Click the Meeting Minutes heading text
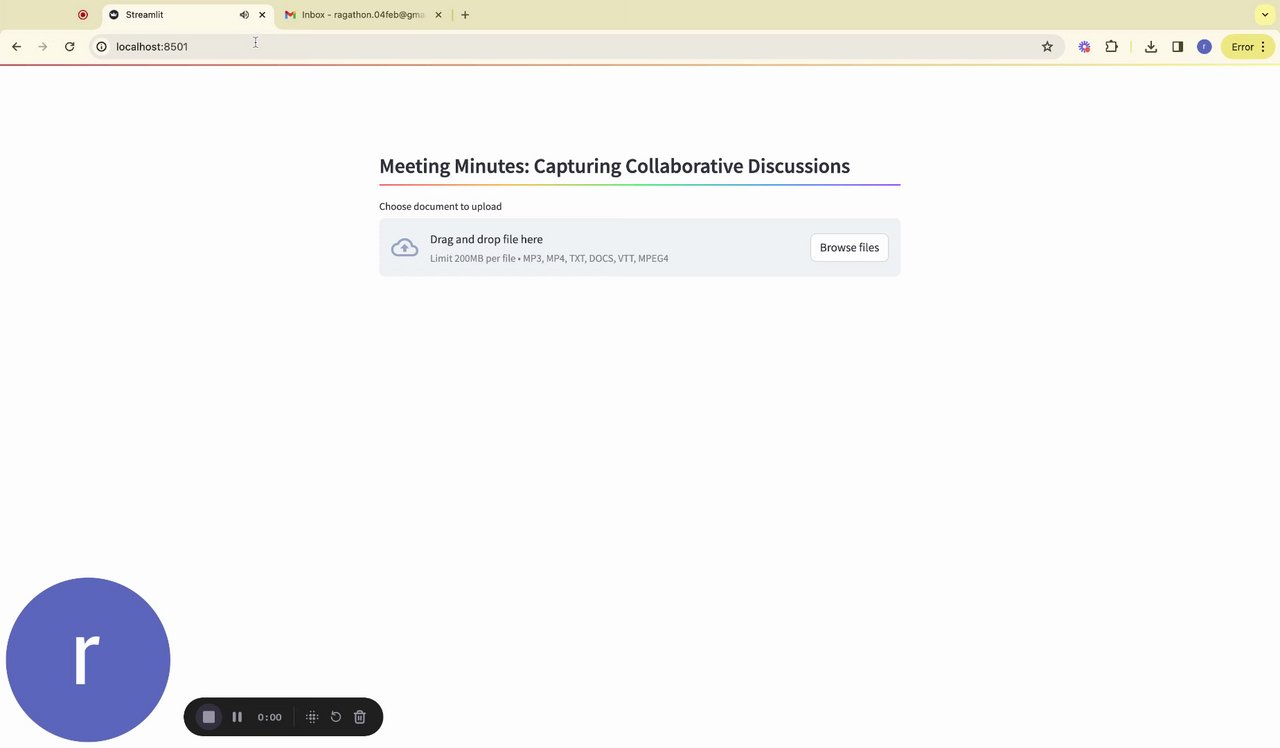The image size is (1280, 748). coord(614,166)
